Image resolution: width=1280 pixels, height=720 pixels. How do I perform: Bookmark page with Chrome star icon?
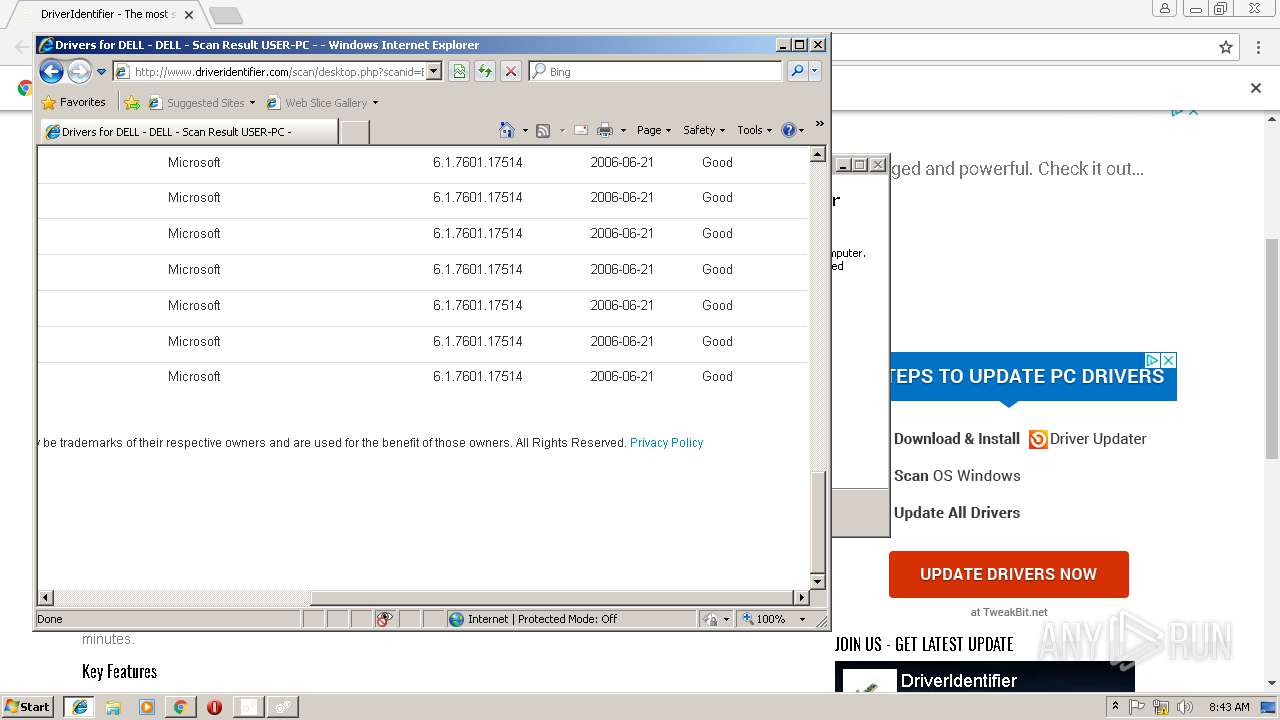(x=1226, y=47)
